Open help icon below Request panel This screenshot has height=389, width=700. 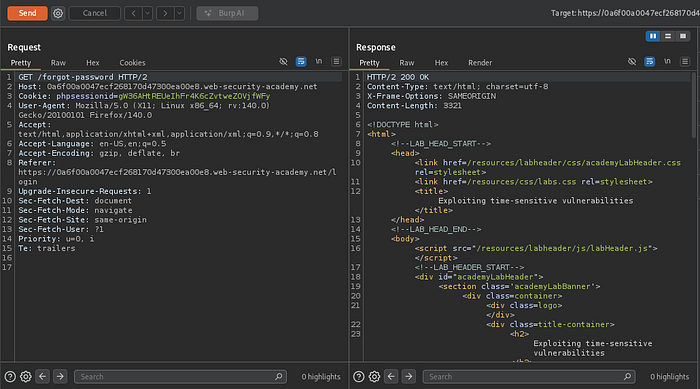[x=10, y=376]
